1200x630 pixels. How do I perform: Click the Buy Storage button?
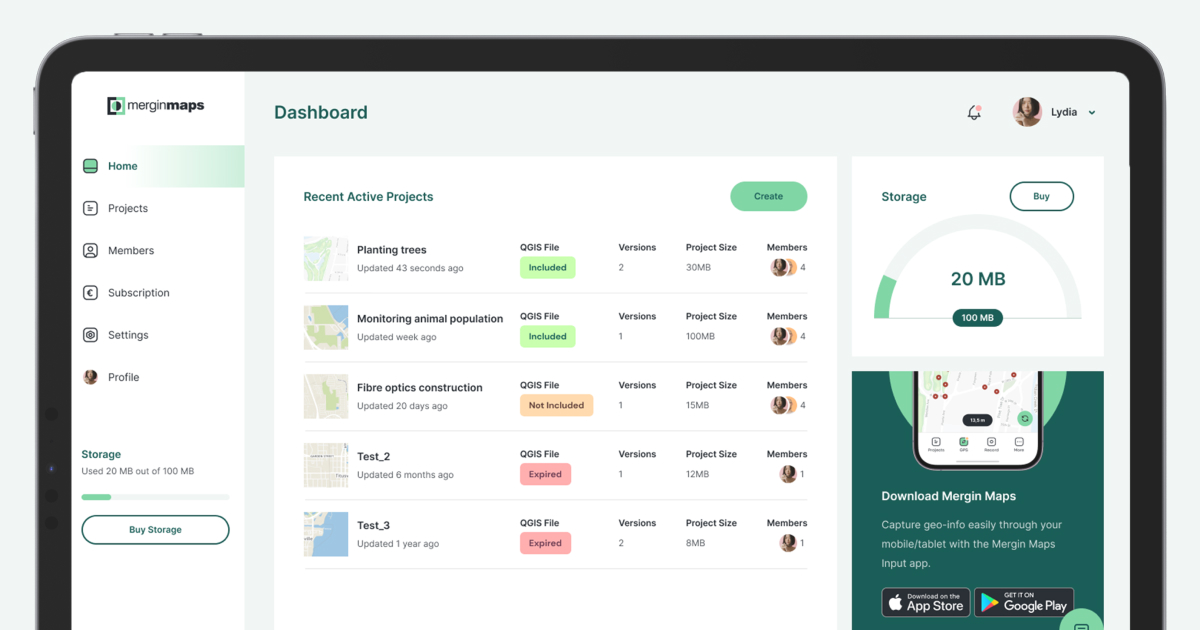[x=155, y=529]
